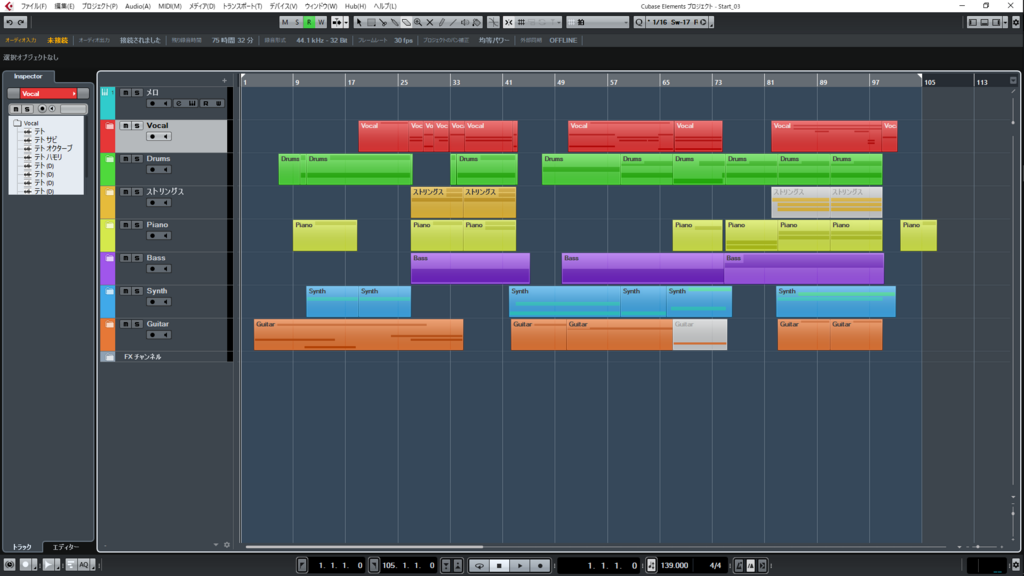Toggle Auto-Scroll button in toolbar
This screenshot has height=576, width=1024.
[336, 22]
